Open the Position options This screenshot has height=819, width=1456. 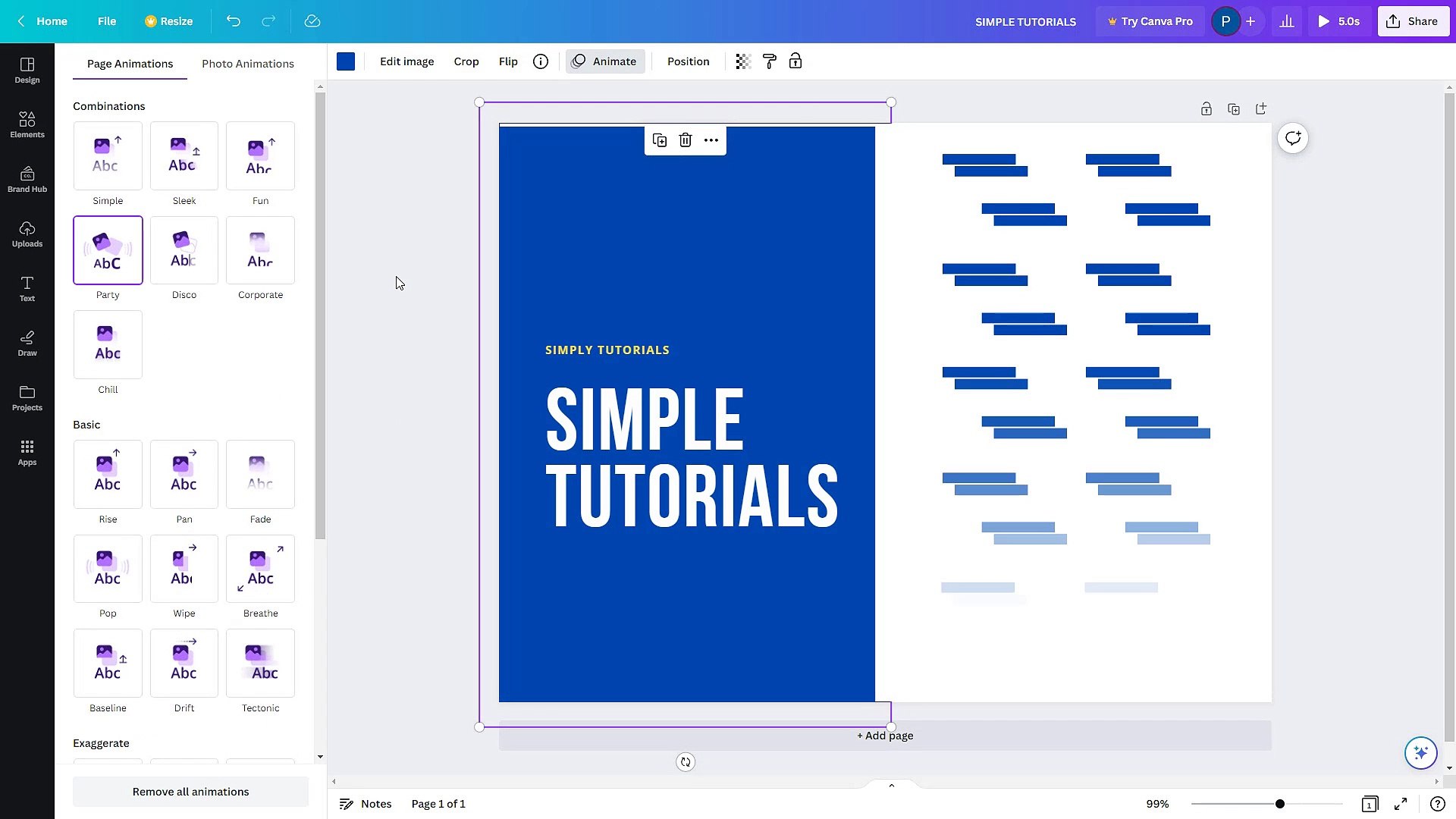(689, 61)
